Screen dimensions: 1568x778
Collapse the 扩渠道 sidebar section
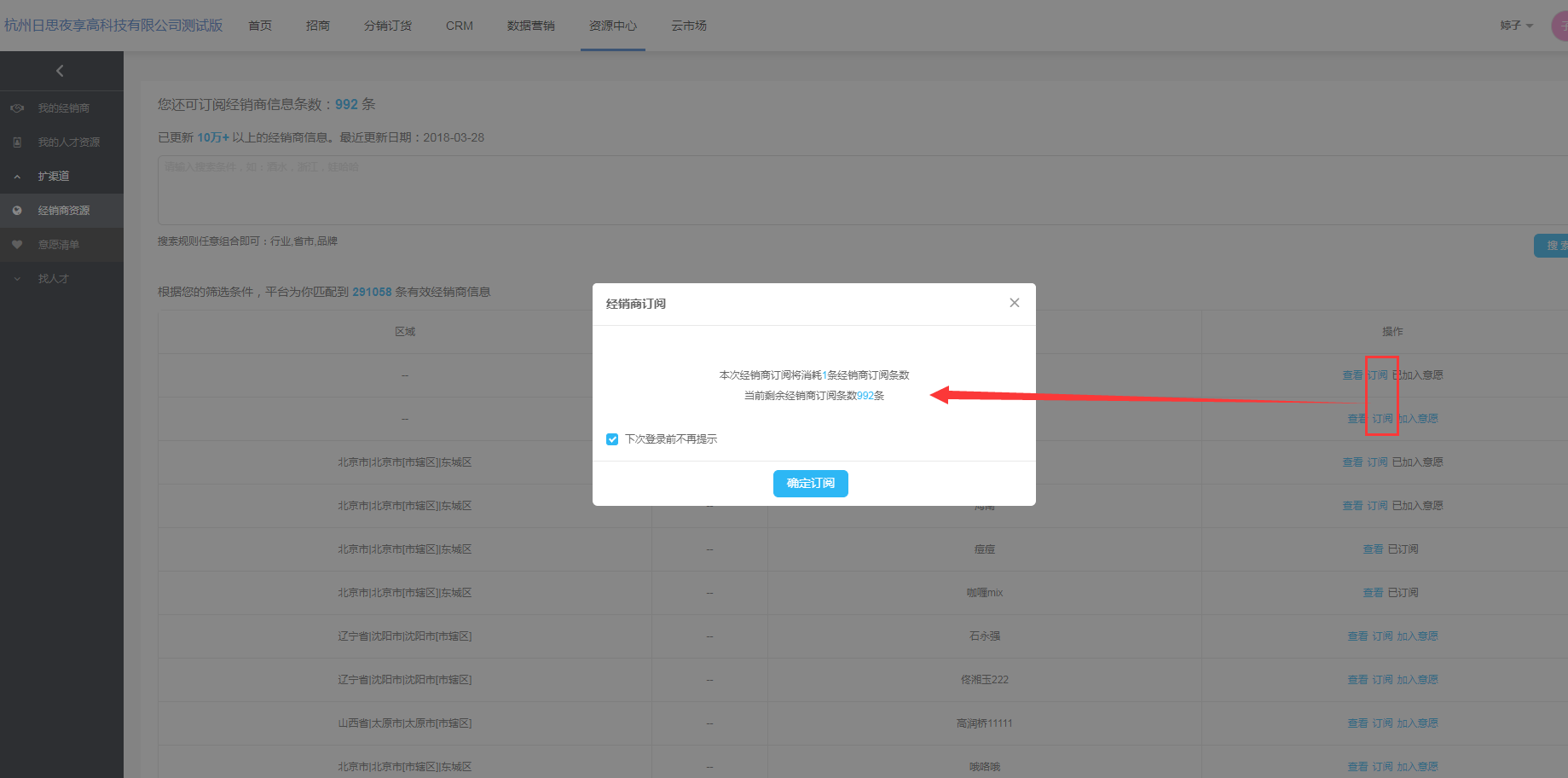coord(17,177)
